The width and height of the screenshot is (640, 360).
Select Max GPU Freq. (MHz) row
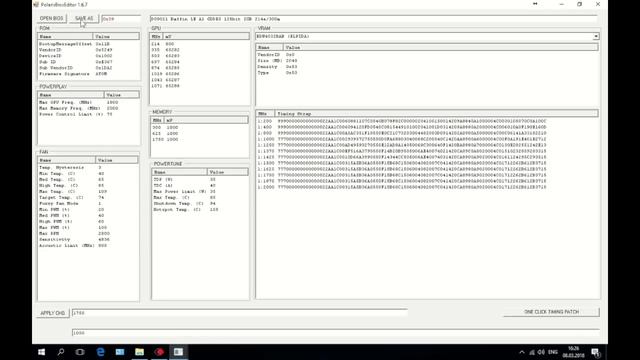(88, 102)
